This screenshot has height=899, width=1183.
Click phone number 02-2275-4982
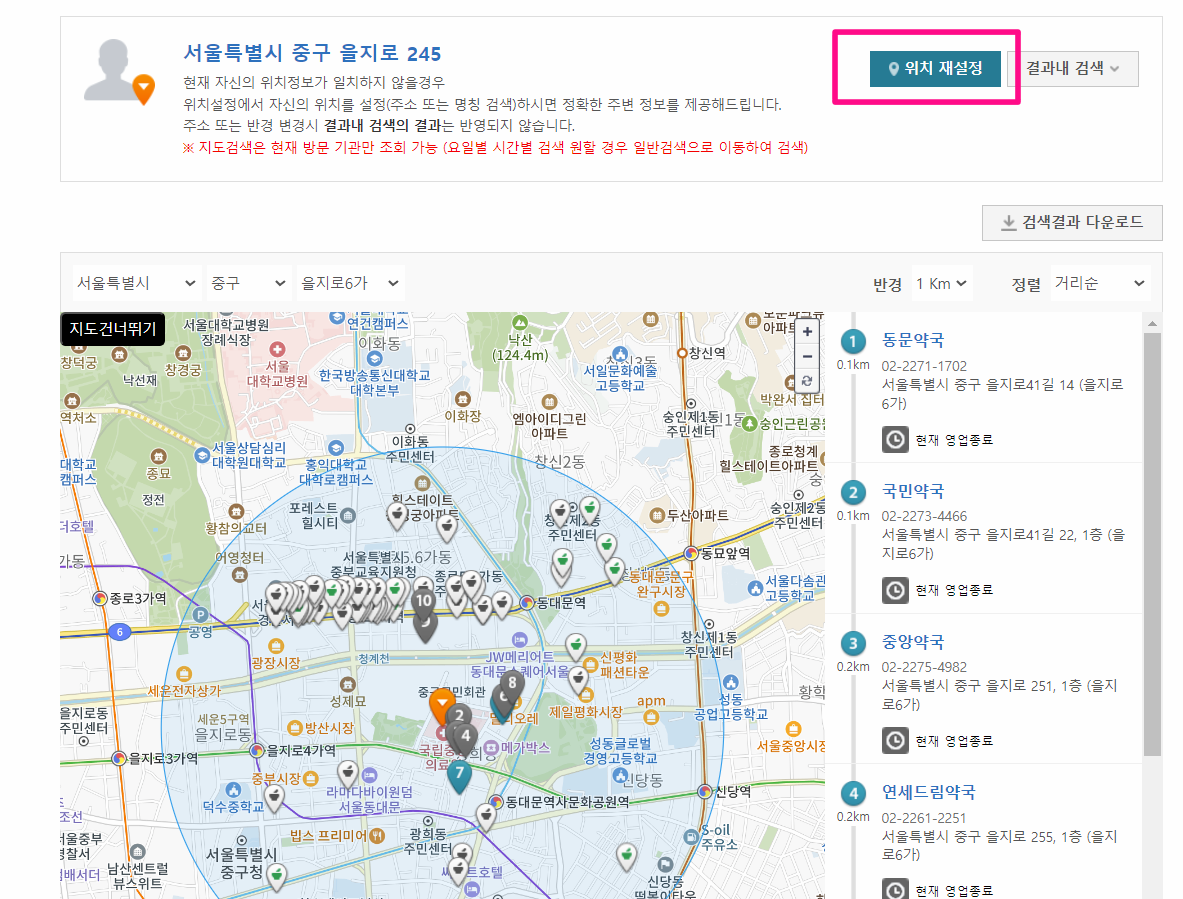924,667
